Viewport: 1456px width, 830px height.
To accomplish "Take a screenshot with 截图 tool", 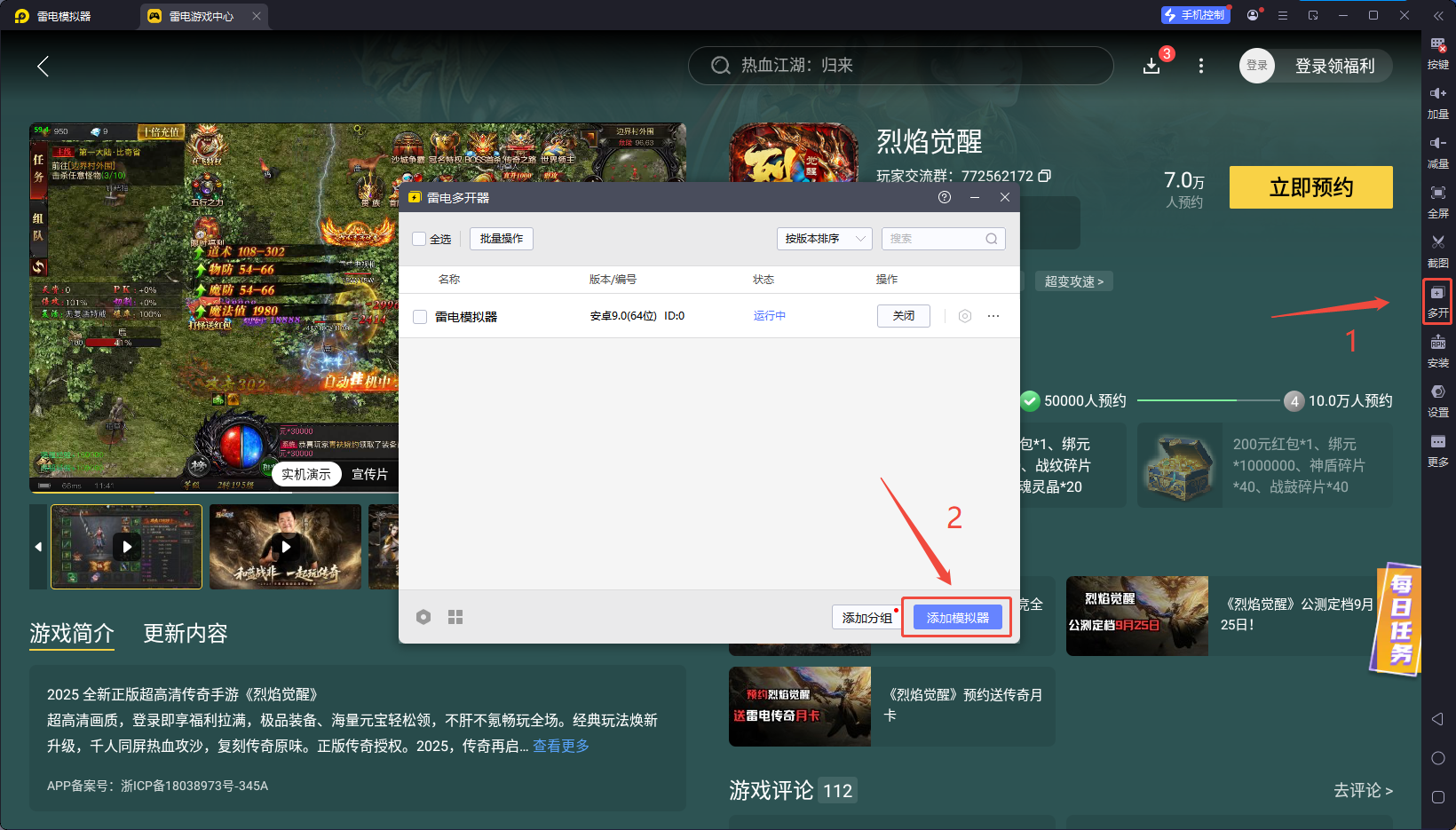I will coord(1437,252).
